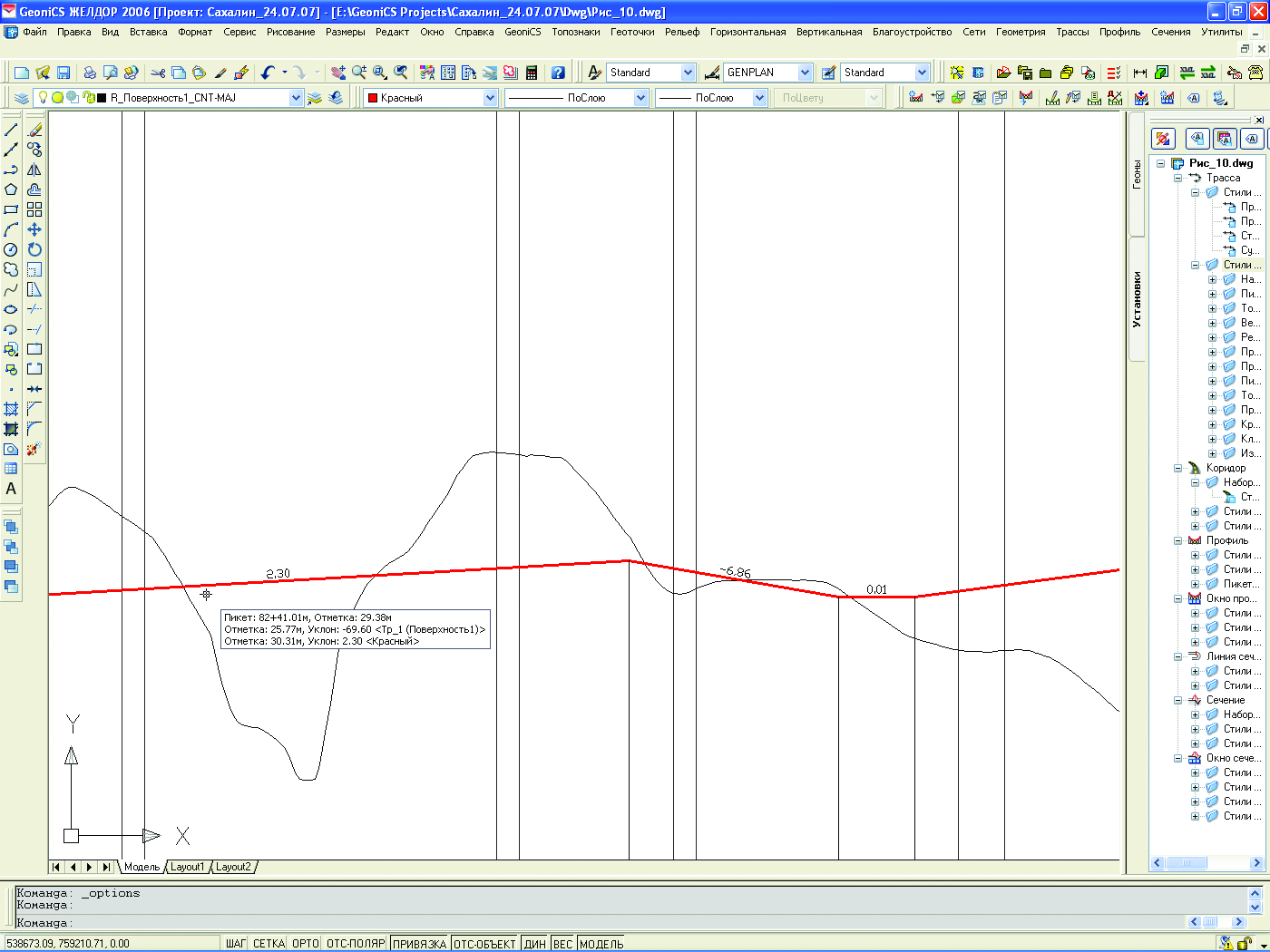Viewport: 1270px width, 952px height.
Task: Open the calculator icon in toolbar
Action: point(532,73)
